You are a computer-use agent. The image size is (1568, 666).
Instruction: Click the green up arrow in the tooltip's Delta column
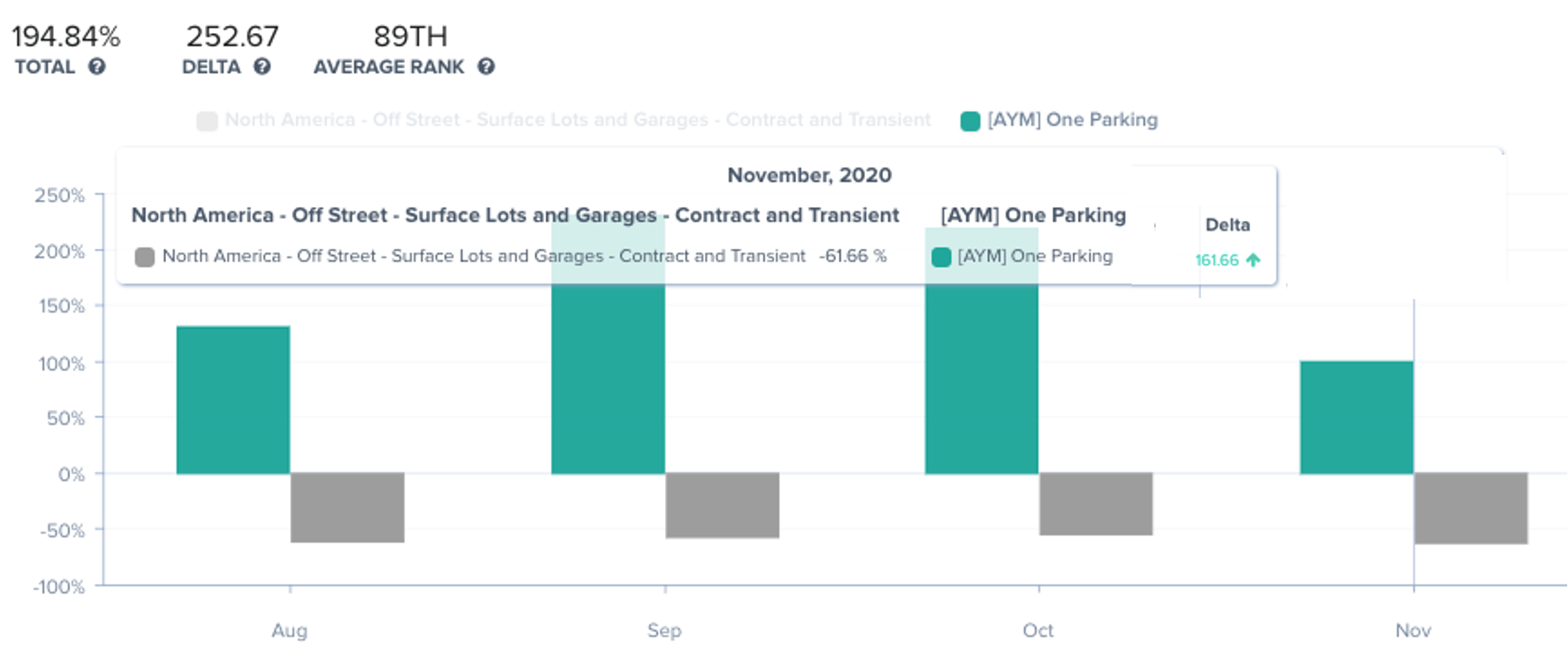(1252, 260)
